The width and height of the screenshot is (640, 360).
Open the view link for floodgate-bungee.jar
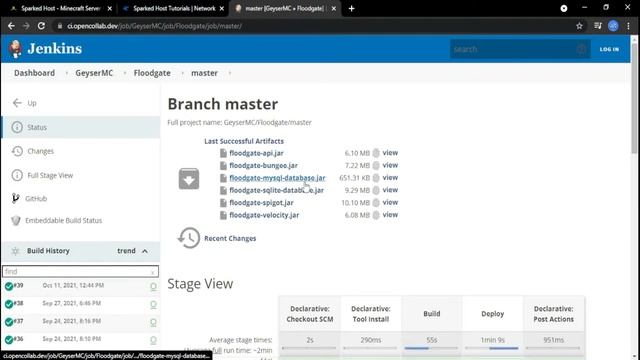(390, 165)
